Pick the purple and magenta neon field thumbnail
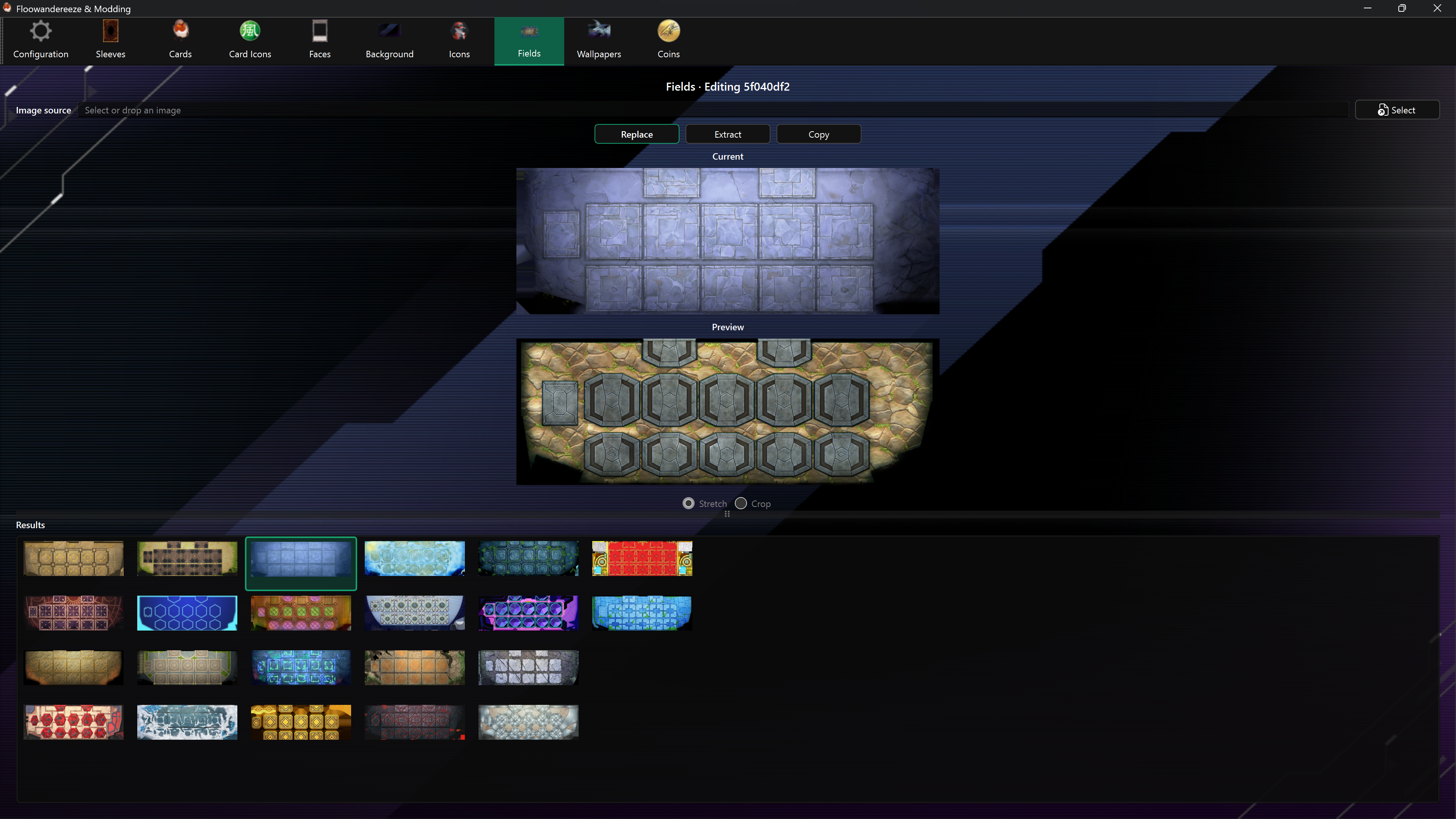Viewport: 1456px width, 819px height. pos(529,613)
